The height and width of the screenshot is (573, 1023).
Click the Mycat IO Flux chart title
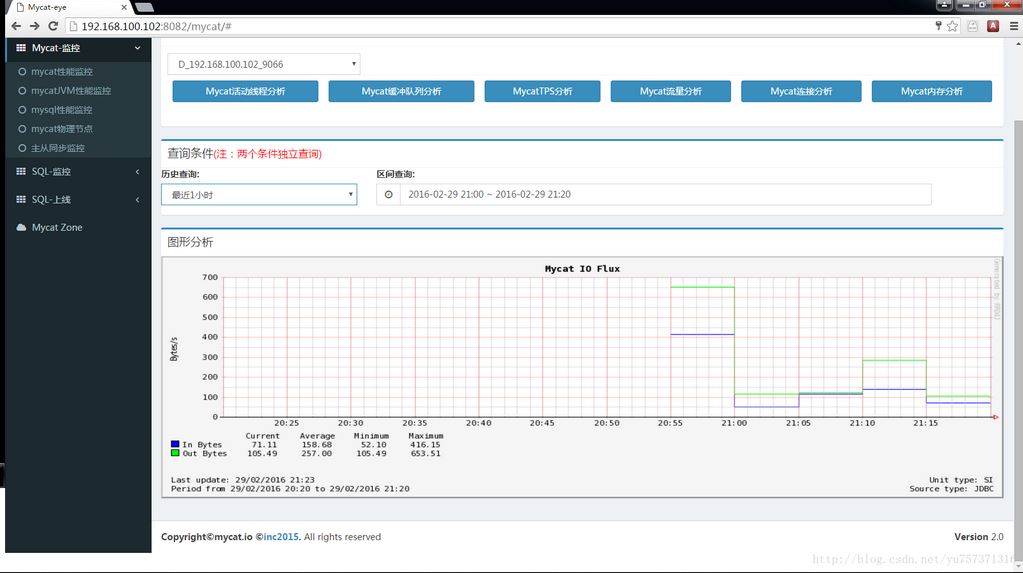click(583, 268)
